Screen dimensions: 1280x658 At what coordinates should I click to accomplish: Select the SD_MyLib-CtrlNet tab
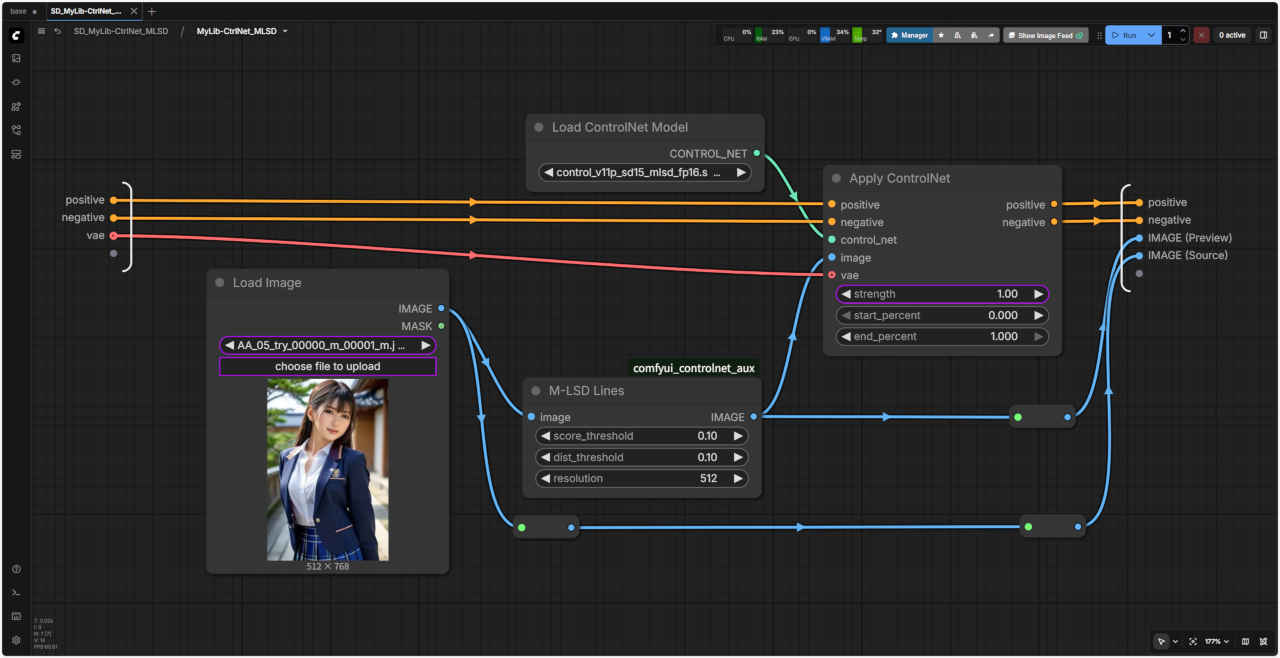(86, 11)
